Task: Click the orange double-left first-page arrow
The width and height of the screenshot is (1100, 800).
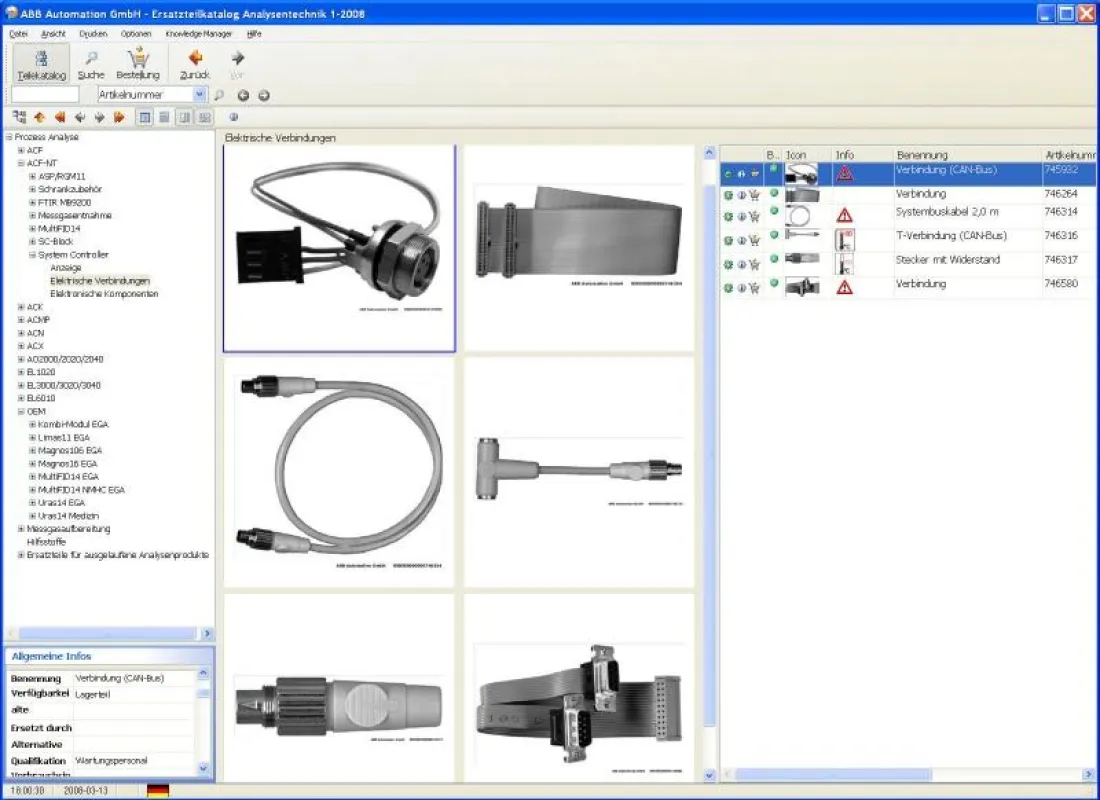Action: point(60,117)
